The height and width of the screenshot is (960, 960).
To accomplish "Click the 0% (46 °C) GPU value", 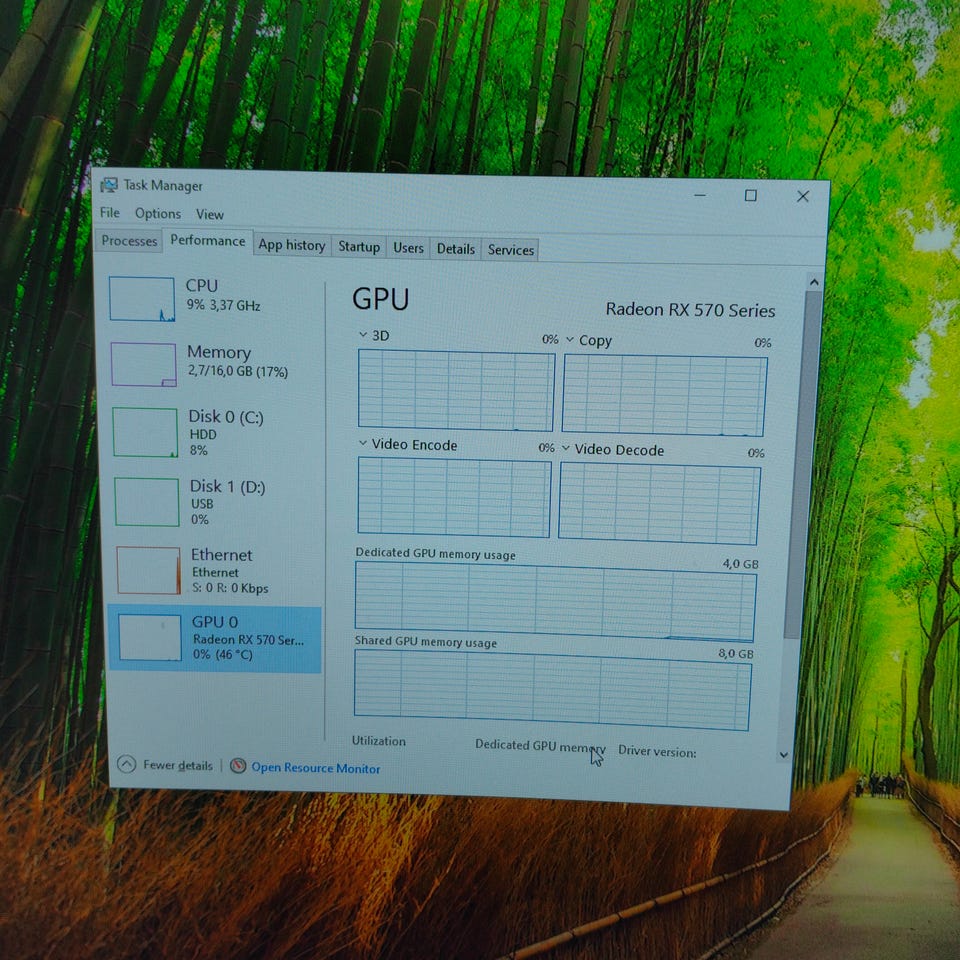I will tap(223, 654).
